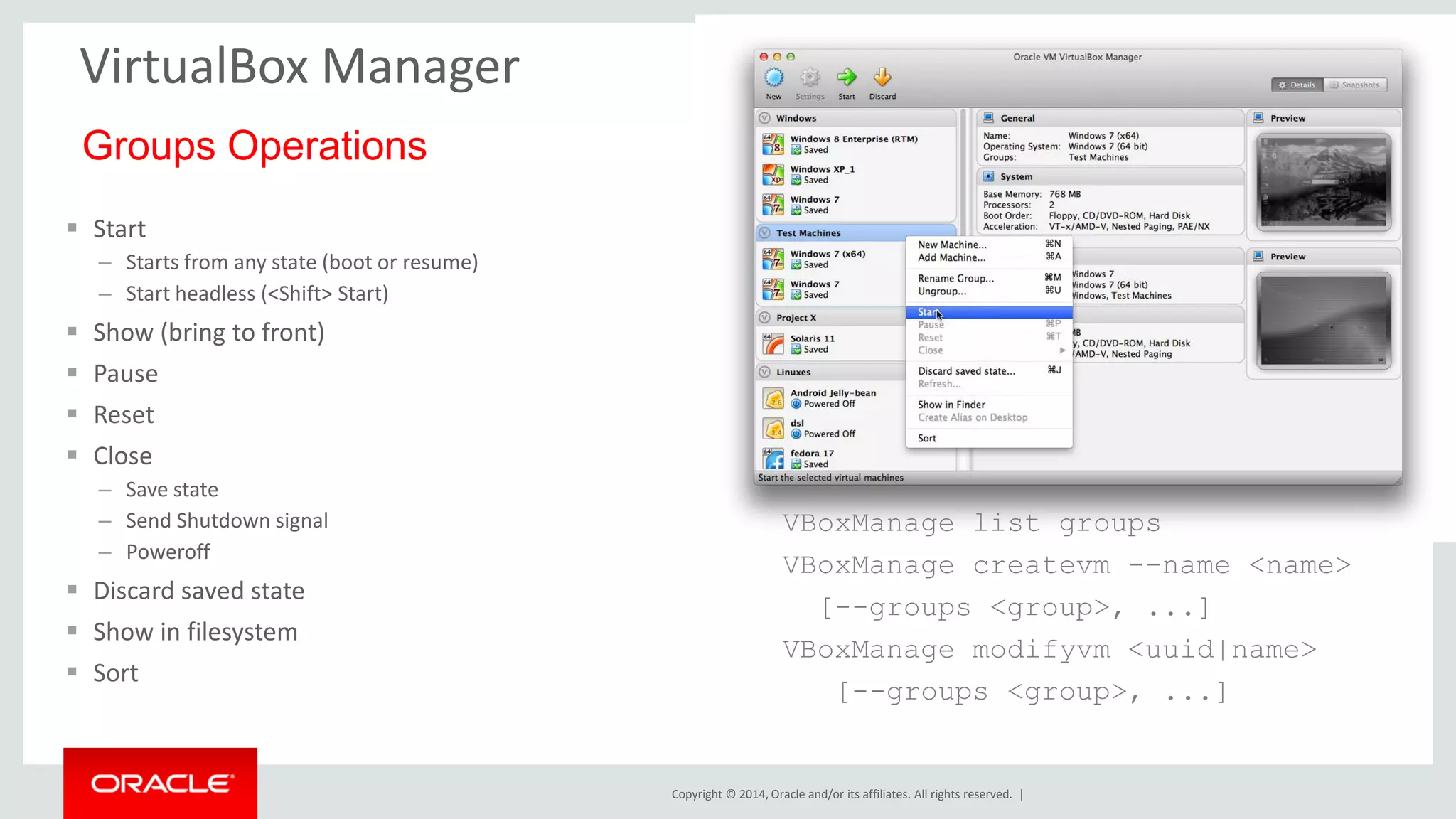Click the top Windows 7 preview thumbnail
This screenshot has height=819, width=1456.
(x=1323, y=182)
